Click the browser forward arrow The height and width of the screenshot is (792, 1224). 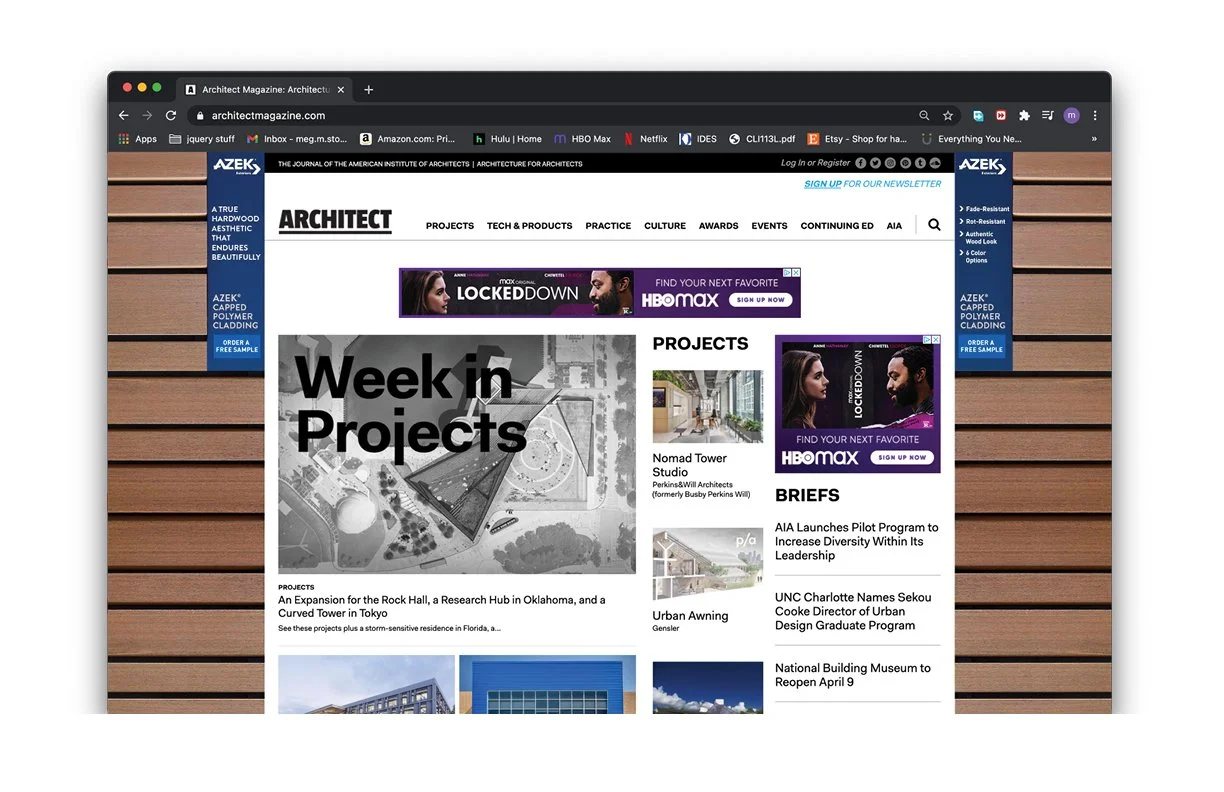(x=147, y=116)
